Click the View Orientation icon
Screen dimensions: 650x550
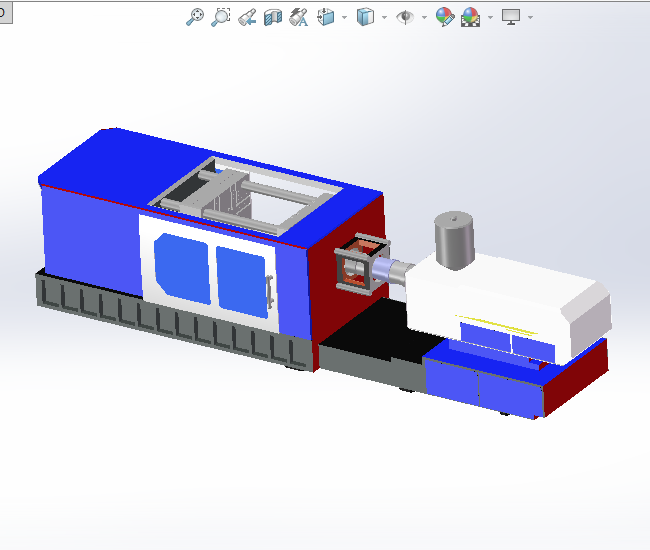click(326, 17)
